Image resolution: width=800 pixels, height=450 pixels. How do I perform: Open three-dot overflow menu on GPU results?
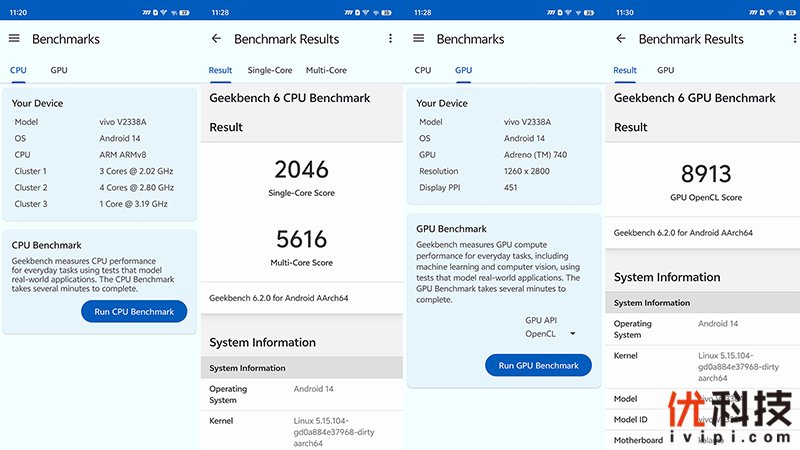(794, 39)
